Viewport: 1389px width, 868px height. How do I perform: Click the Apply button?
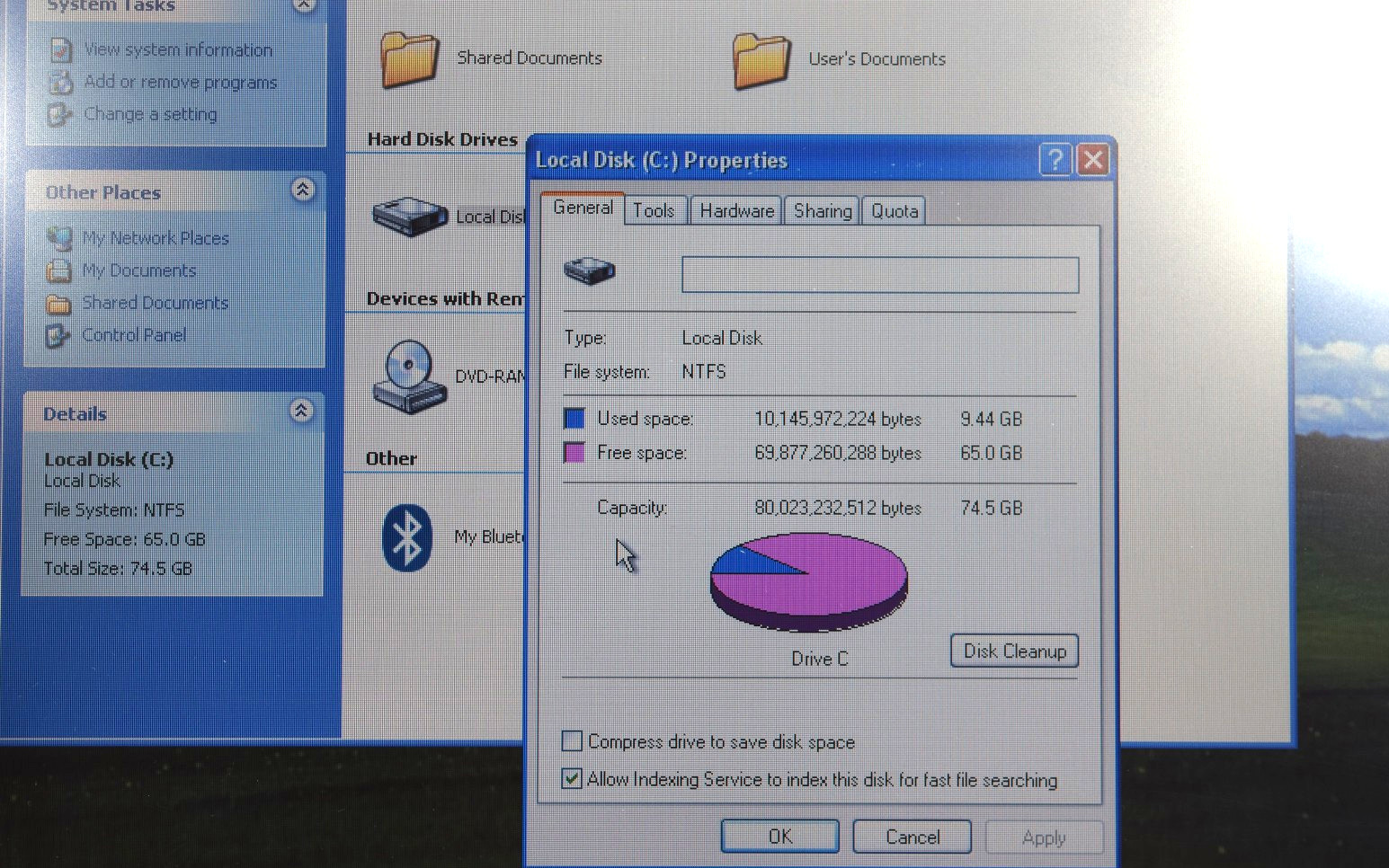pyautogui.click(x=1045, y=837)
